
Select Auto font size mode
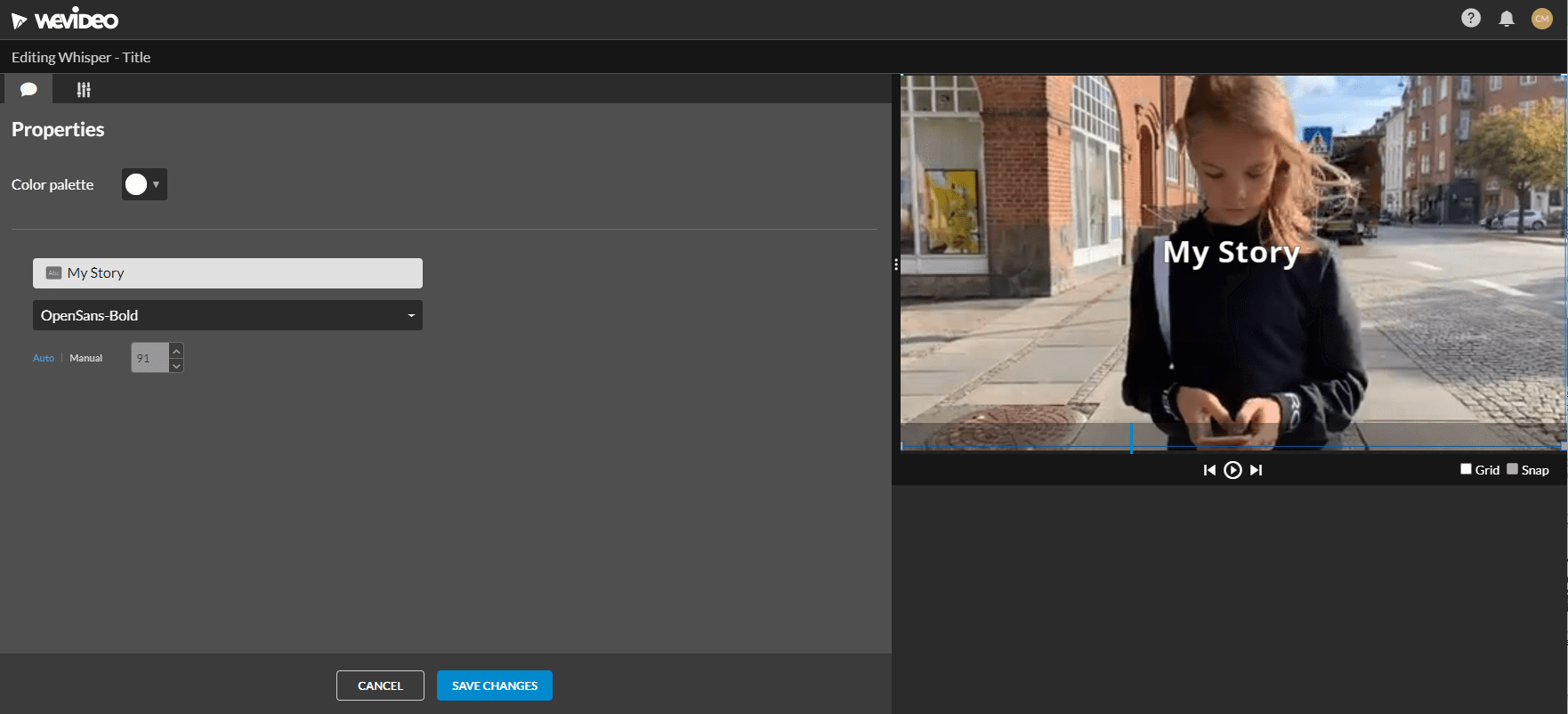click(44, 358)
